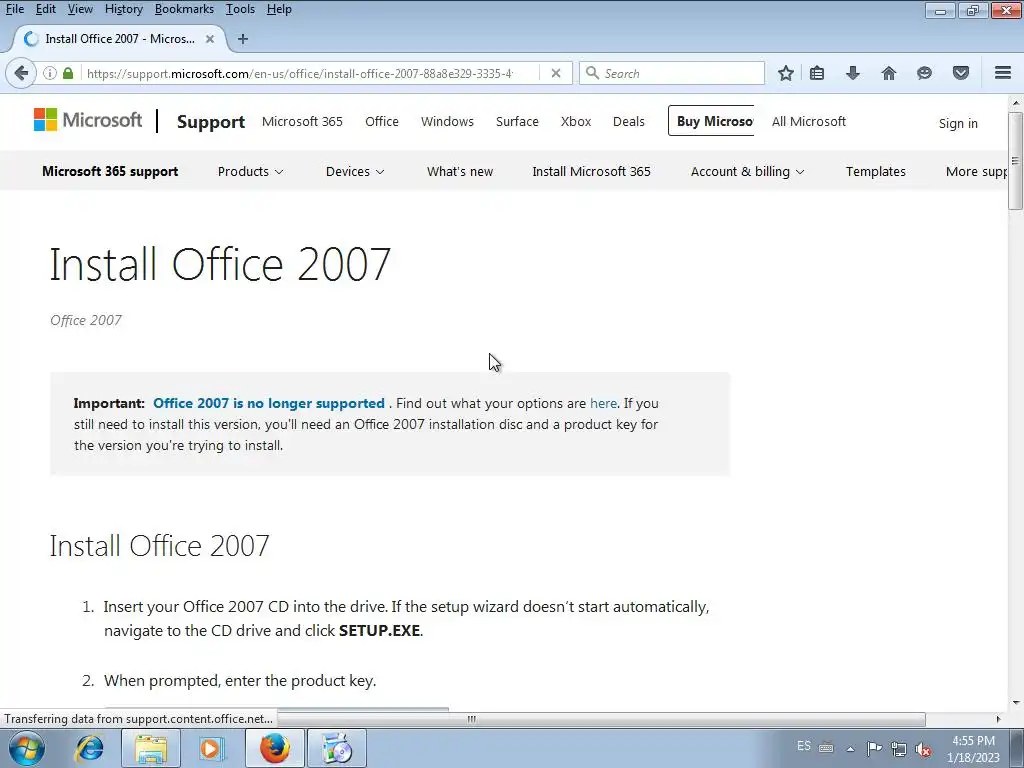Show hidden system tray icons arrow
1024x768 pixels.
(850, 749)
